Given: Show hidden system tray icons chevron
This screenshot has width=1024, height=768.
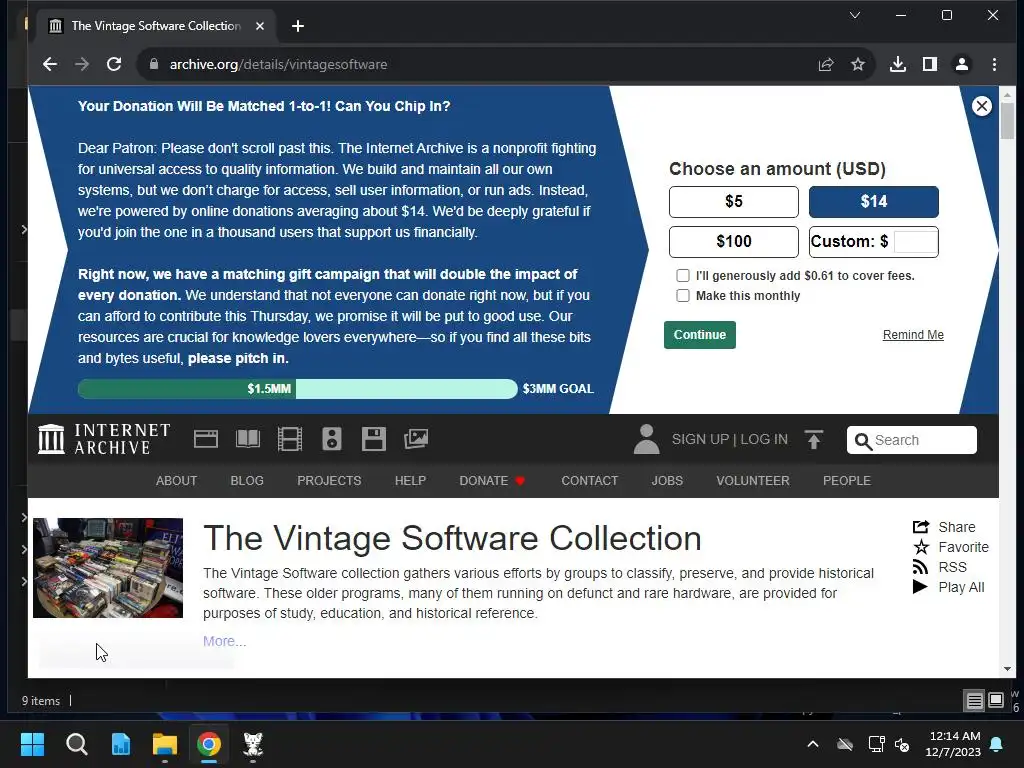Looking at the screenshot, I should tap(813, 744).
